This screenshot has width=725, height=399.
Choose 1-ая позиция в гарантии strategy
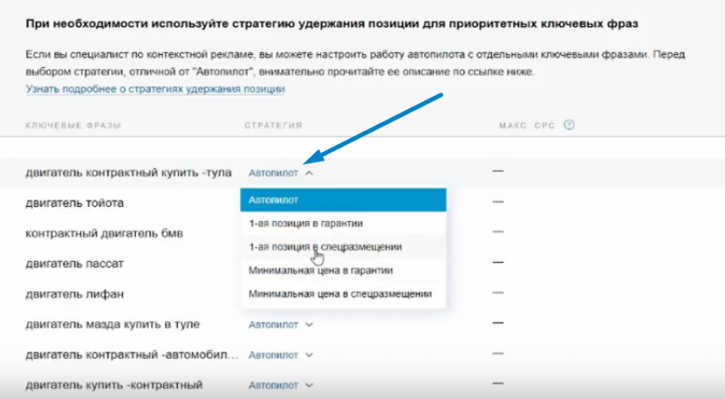point(343,223)
